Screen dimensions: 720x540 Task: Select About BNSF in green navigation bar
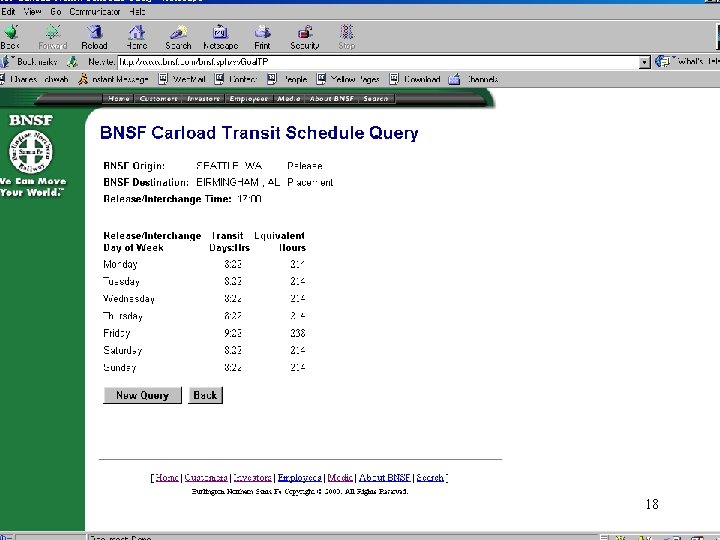click(x=332, y=98)
